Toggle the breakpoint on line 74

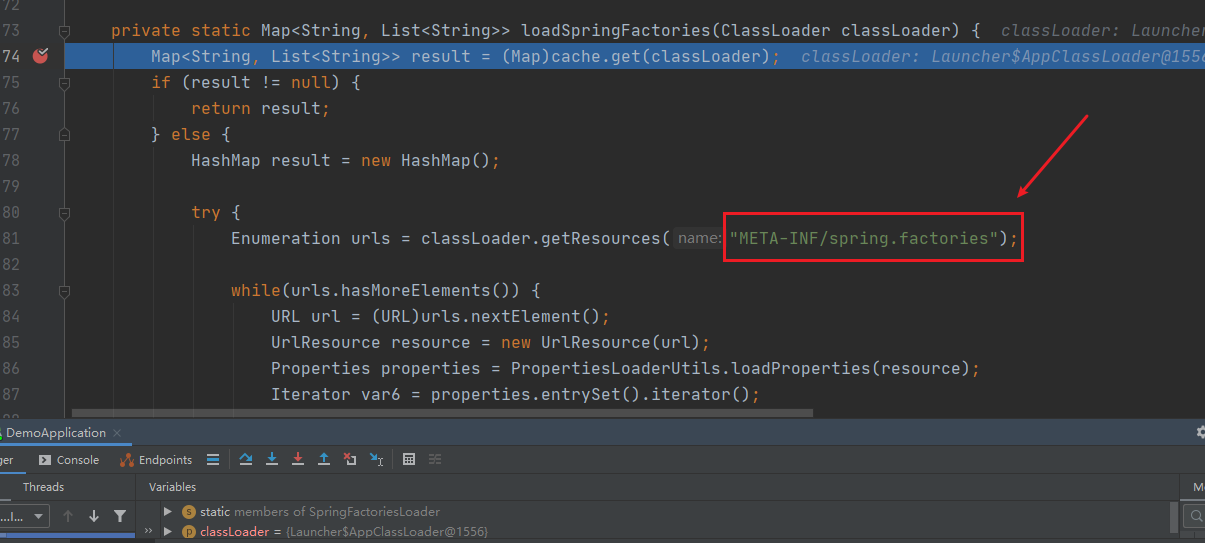tap(40, 56)
